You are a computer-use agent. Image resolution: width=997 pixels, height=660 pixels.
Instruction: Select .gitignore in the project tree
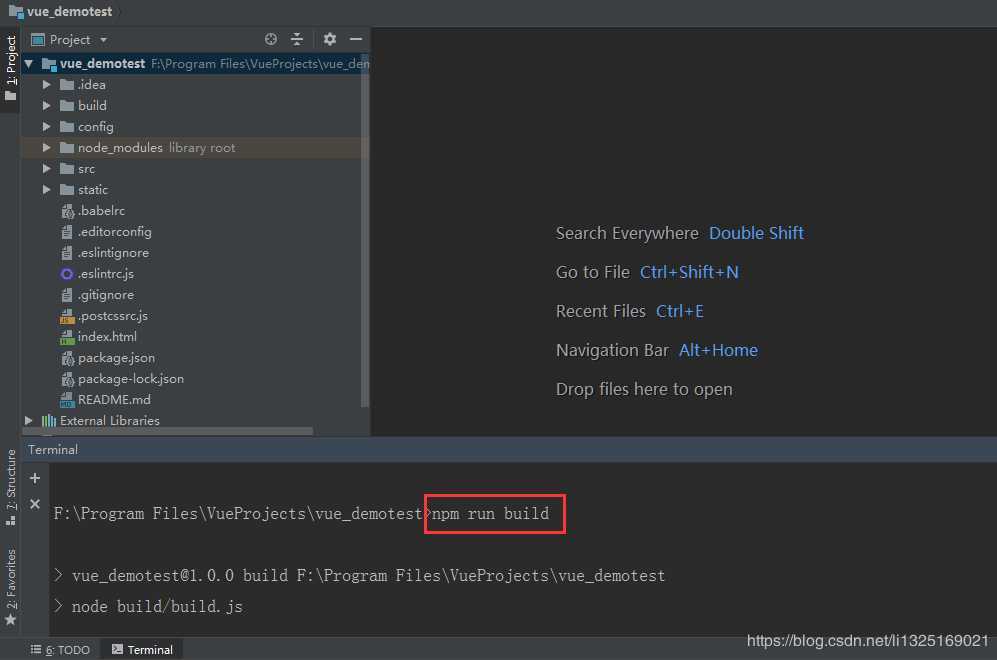click(106, 294)
